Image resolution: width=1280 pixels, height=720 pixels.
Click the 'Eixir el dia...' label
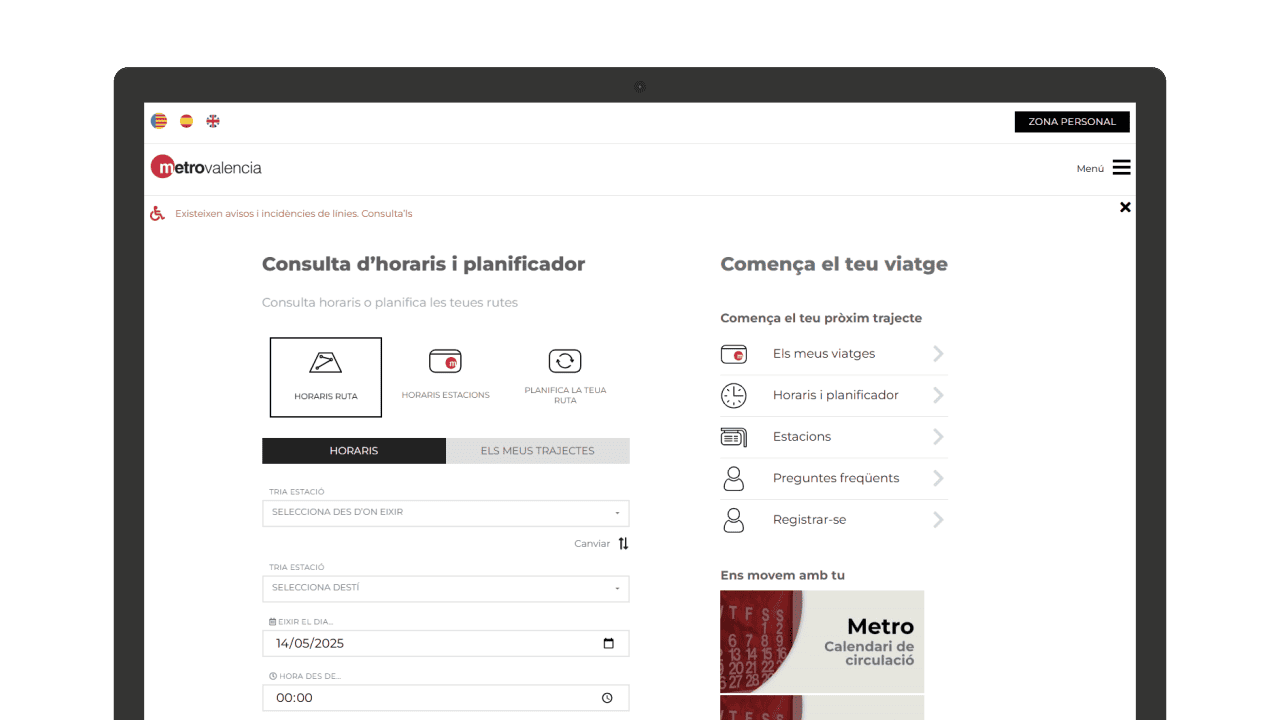307,622
